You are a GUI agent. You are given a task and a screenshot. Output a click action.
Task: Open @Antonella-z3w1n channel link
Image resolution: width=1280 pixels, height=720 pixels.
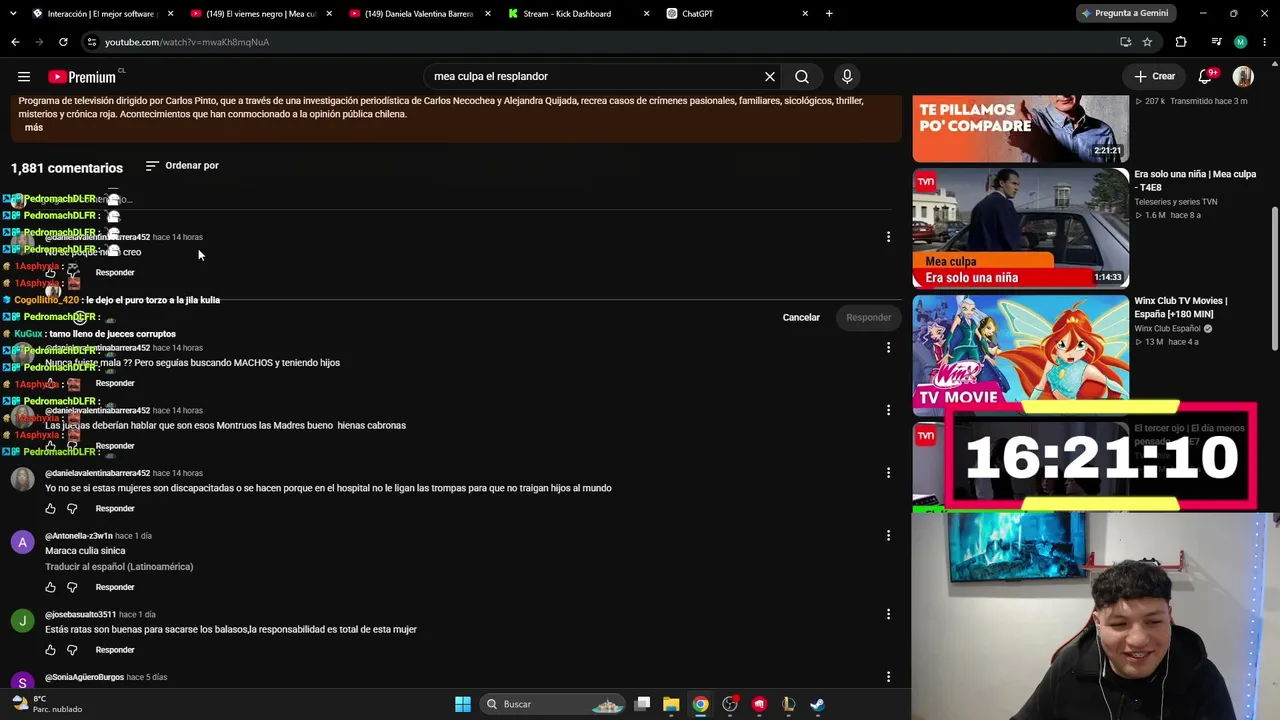tap(78, 536)
